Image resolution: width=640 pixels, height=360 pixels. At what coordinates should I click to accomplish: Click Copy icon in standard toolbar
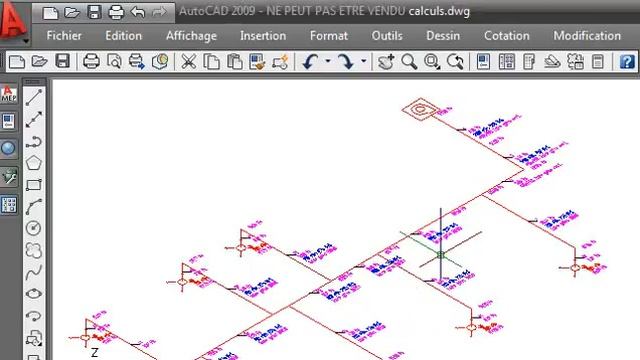211,62
